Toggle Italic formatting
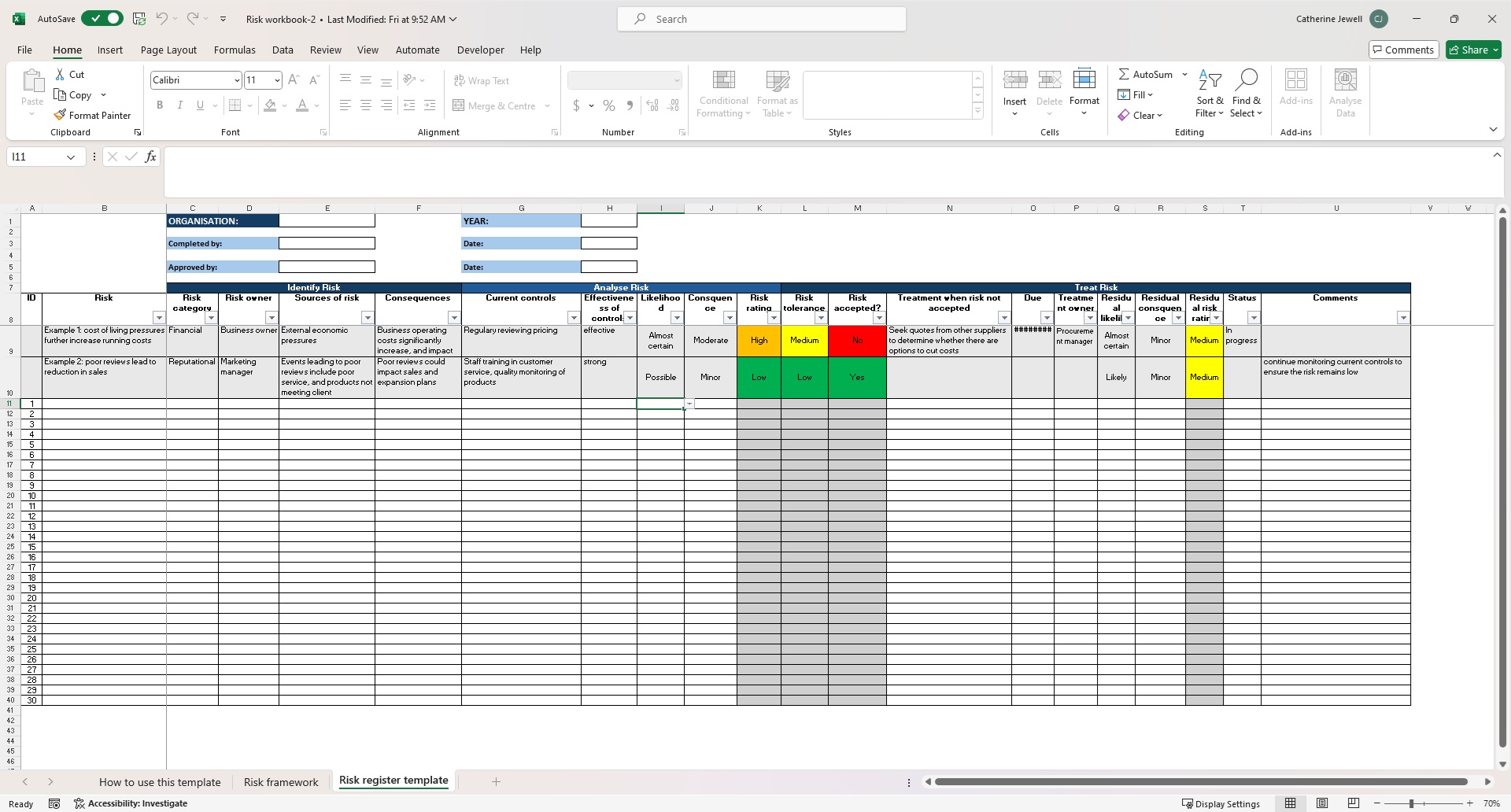The image size is (1511, 812). (180, 105)
